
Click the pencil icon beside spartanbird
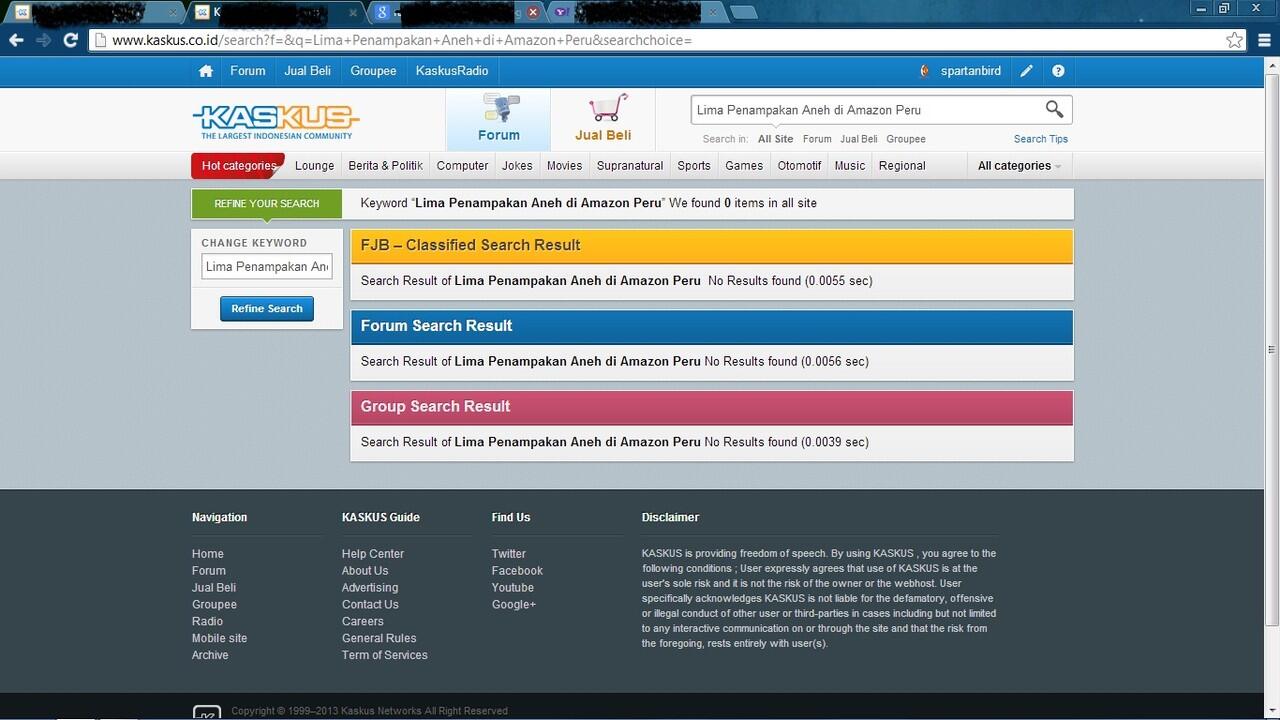1026,71
